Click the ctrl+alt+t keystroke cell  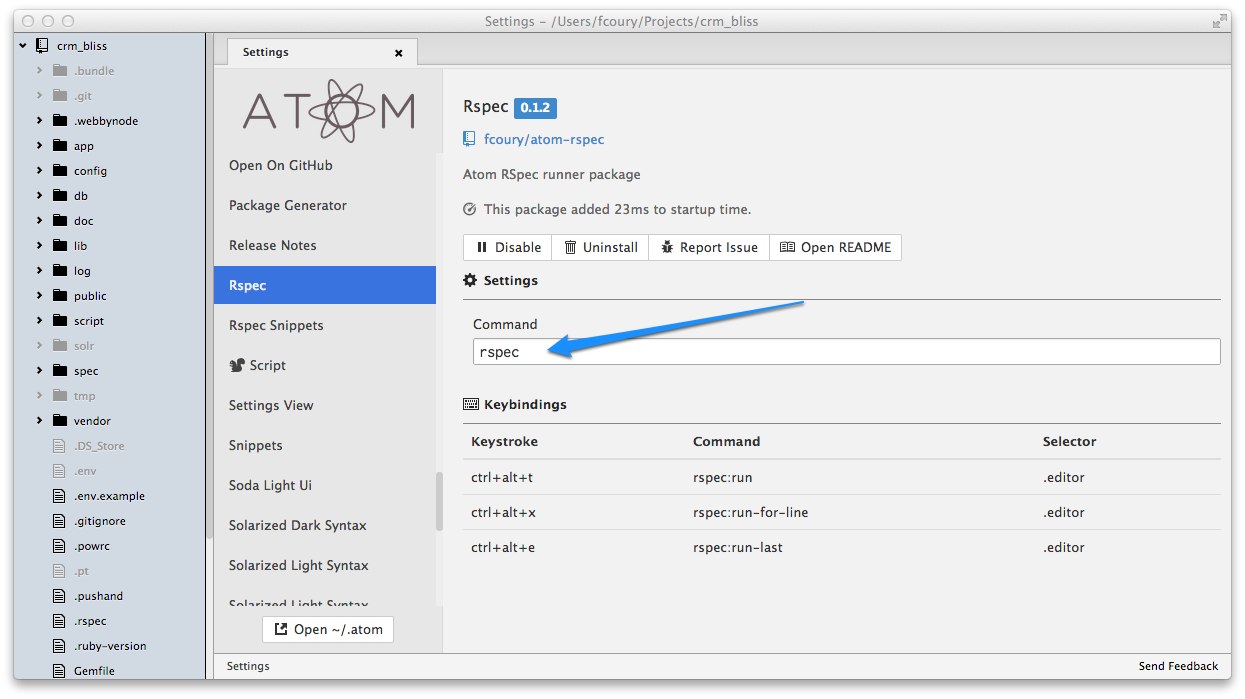pyautogui.click(x=503, y=477)
